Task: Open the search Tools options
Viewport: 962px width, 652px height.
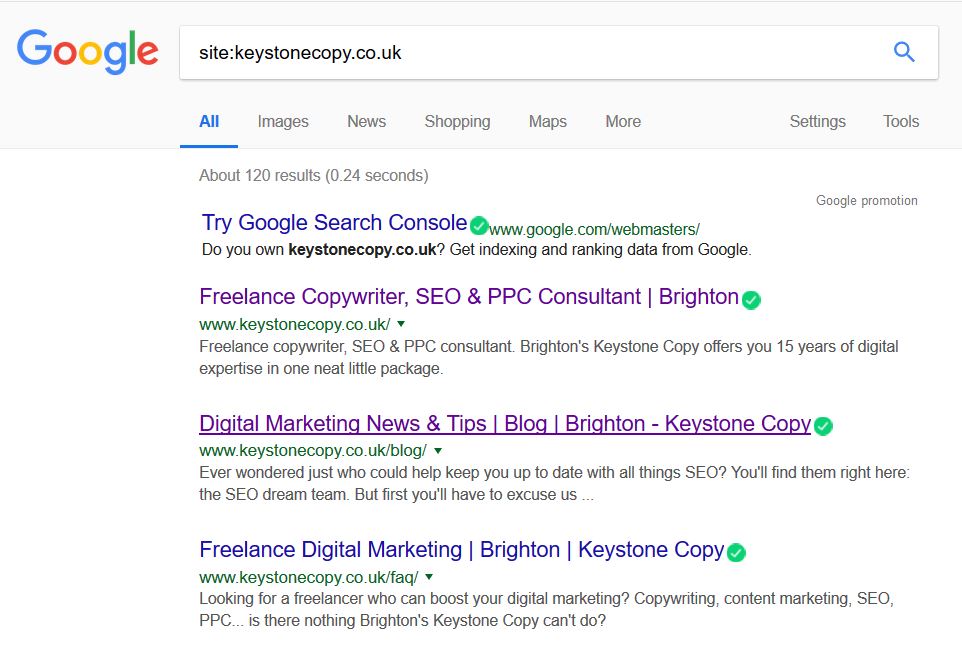Action: [900, 121]
